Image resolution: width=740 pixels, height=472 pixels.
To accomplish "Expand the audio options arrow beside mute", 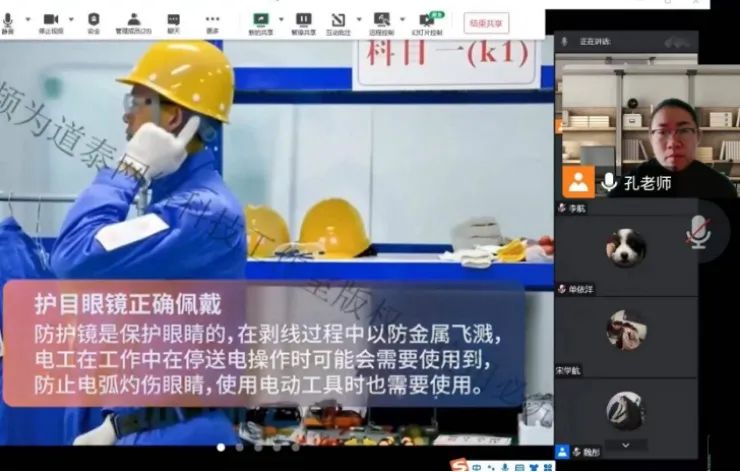I will coord(25,19).
